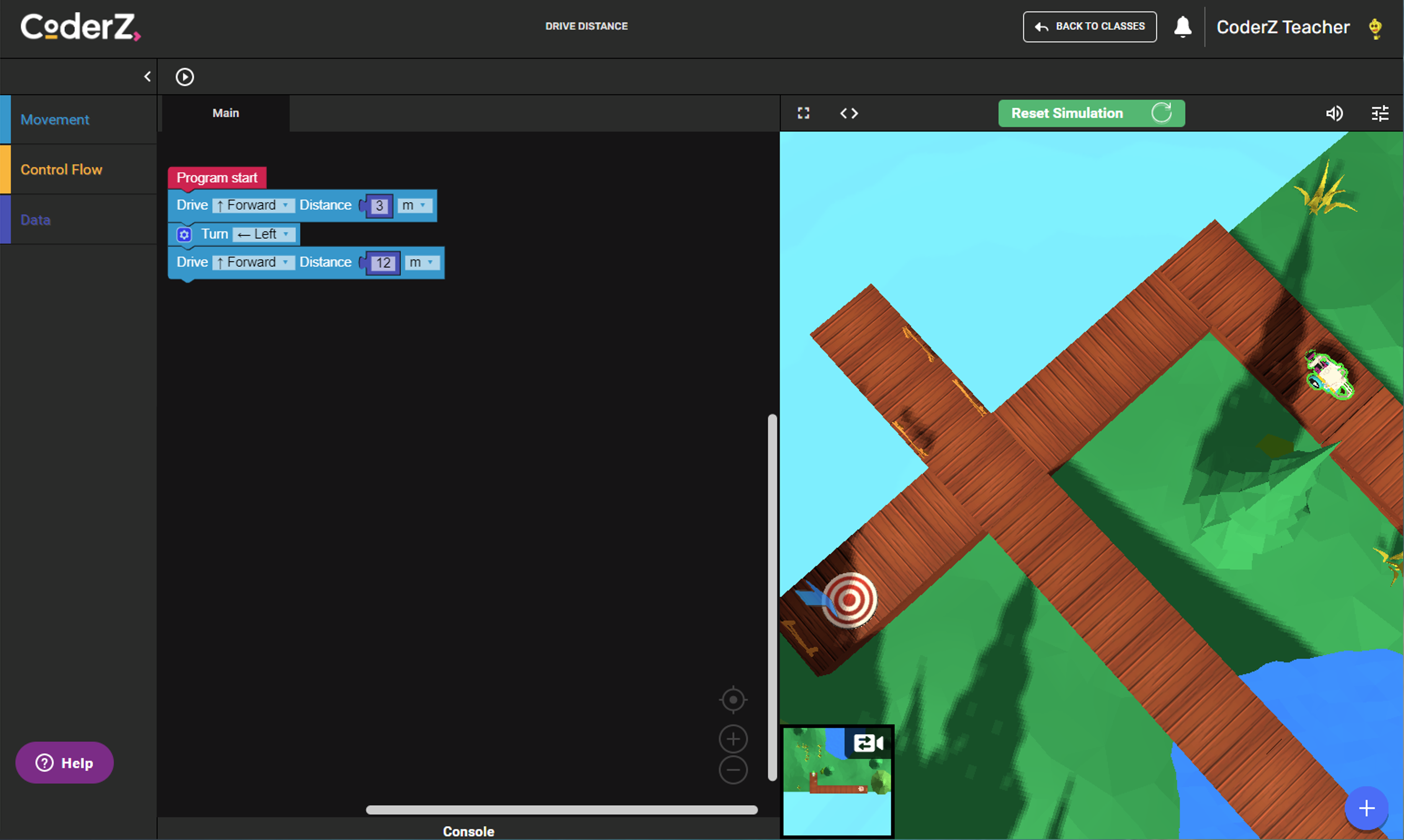Click the robot in the simulation
1404x840 pixels.
[x=1329, y=374]
